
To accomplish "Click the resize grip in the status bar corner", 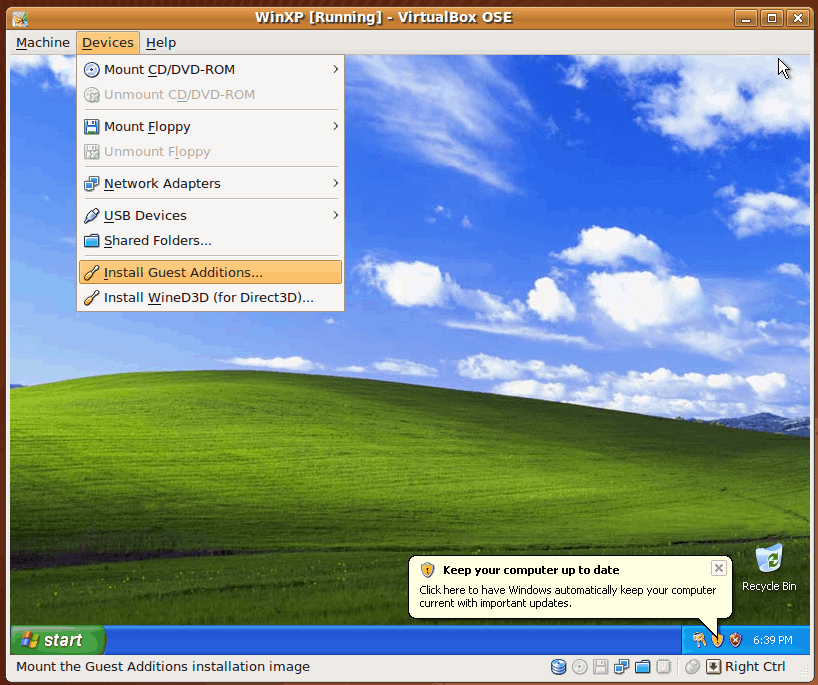I will pyautogui.click(x=803, y=672).
